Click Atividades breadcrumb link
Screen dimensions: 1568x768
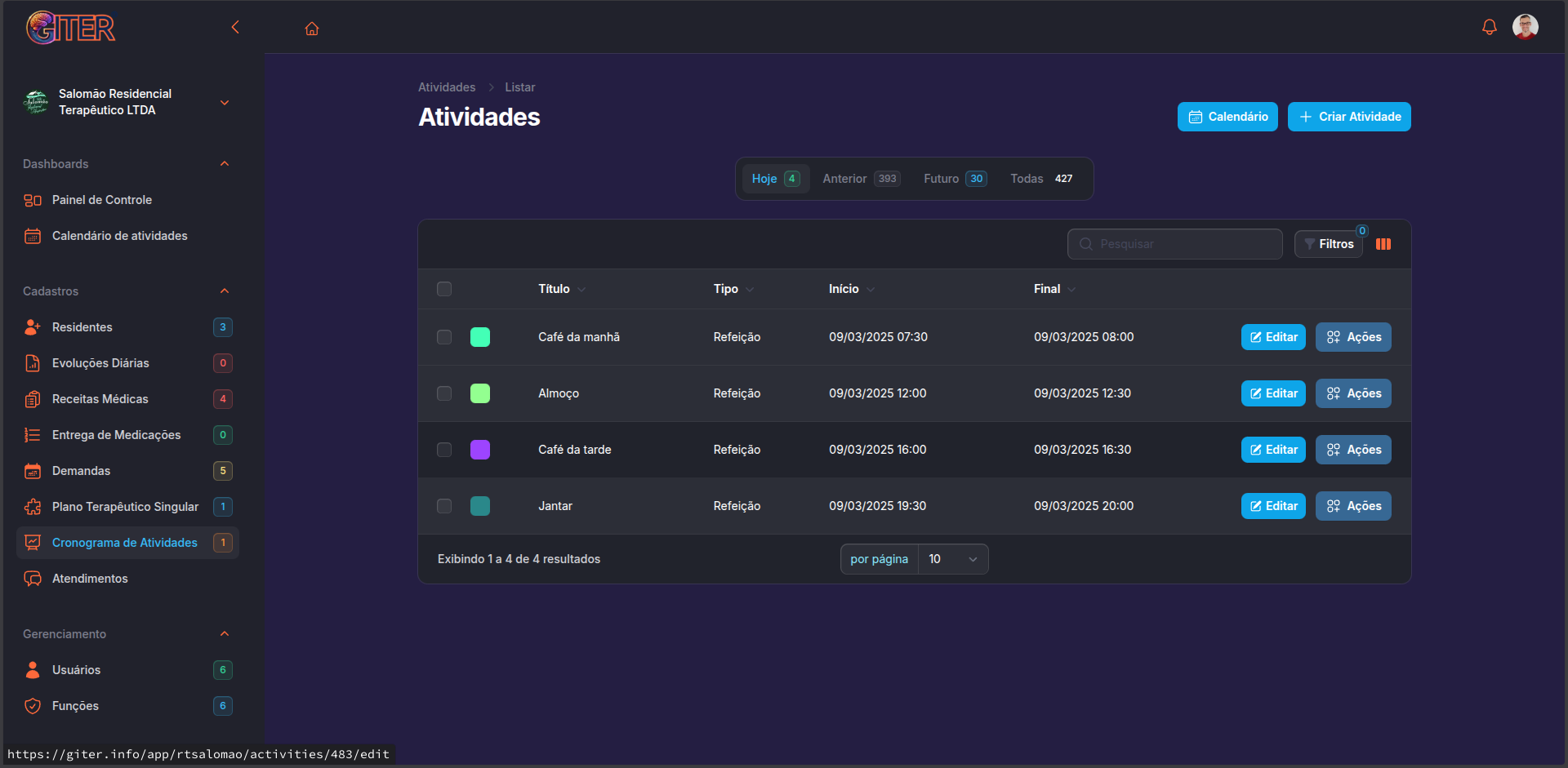(447, 87)
